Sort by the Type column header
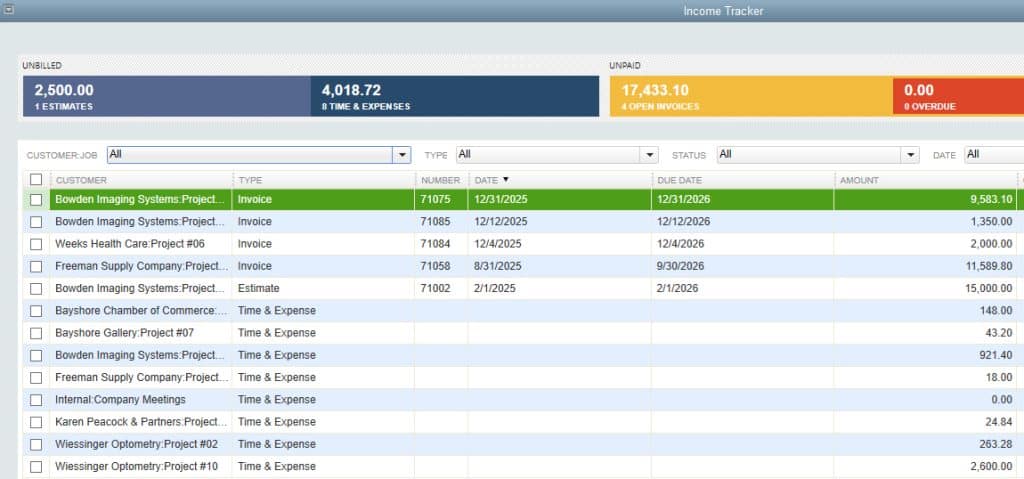The image size is (1024, 479). pyautogui.click(x=324, y=180)
